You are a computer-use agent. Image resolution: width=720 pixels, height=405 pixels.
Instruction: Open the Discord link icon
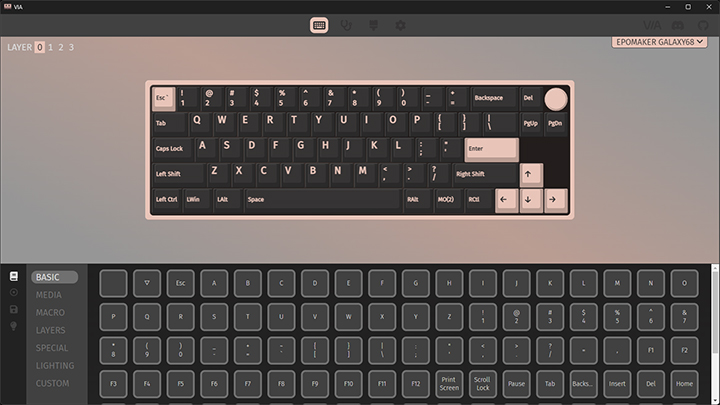click(x=679, y=24)
